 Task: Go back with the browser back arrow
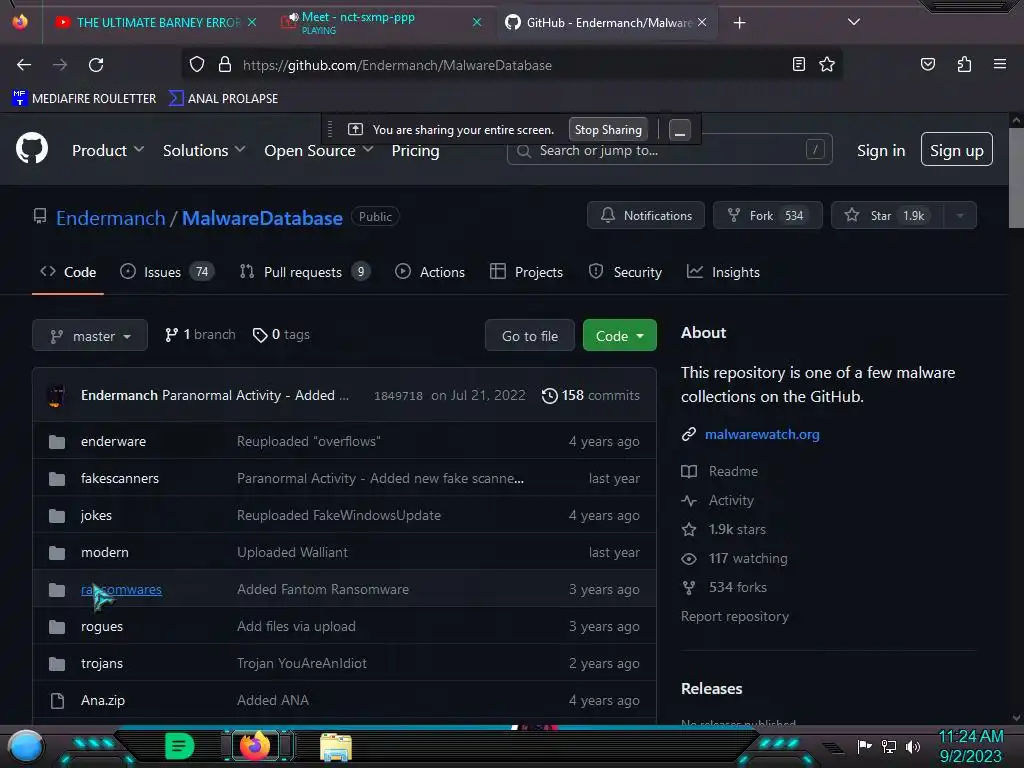[x=24, y=65]
